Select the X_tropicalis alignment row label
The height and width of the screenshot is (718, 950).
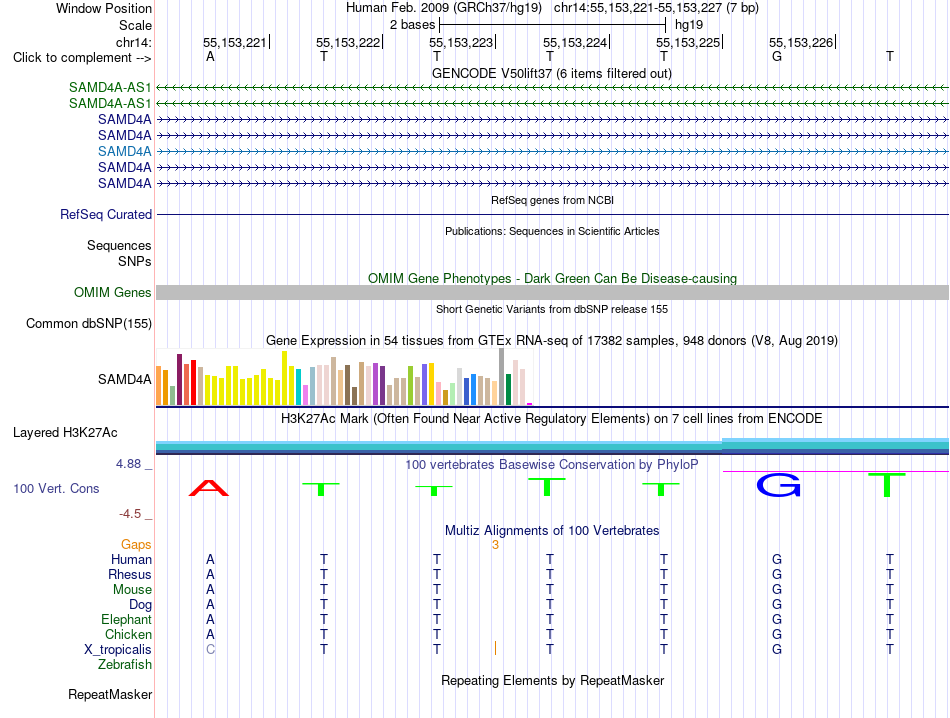pyautogui.click(x=118, y=650)
